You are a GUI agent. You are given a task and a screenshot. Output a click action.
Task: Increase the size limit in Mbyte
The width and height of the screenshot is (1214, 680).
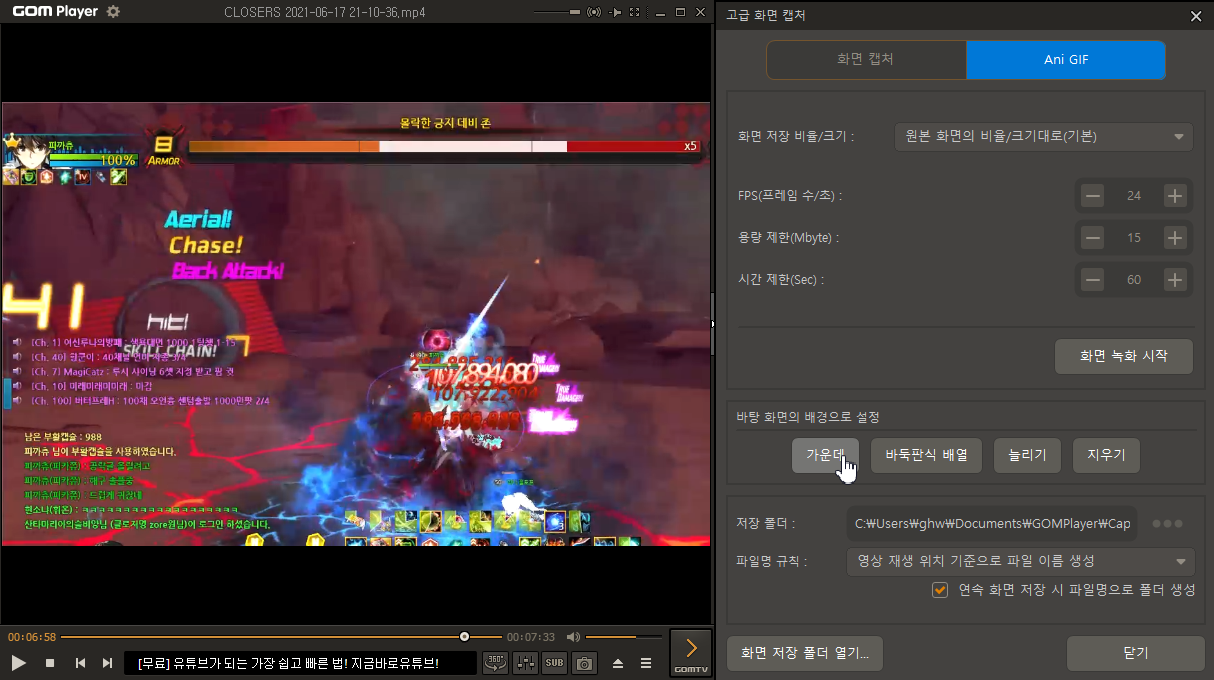pos(1175,238)
